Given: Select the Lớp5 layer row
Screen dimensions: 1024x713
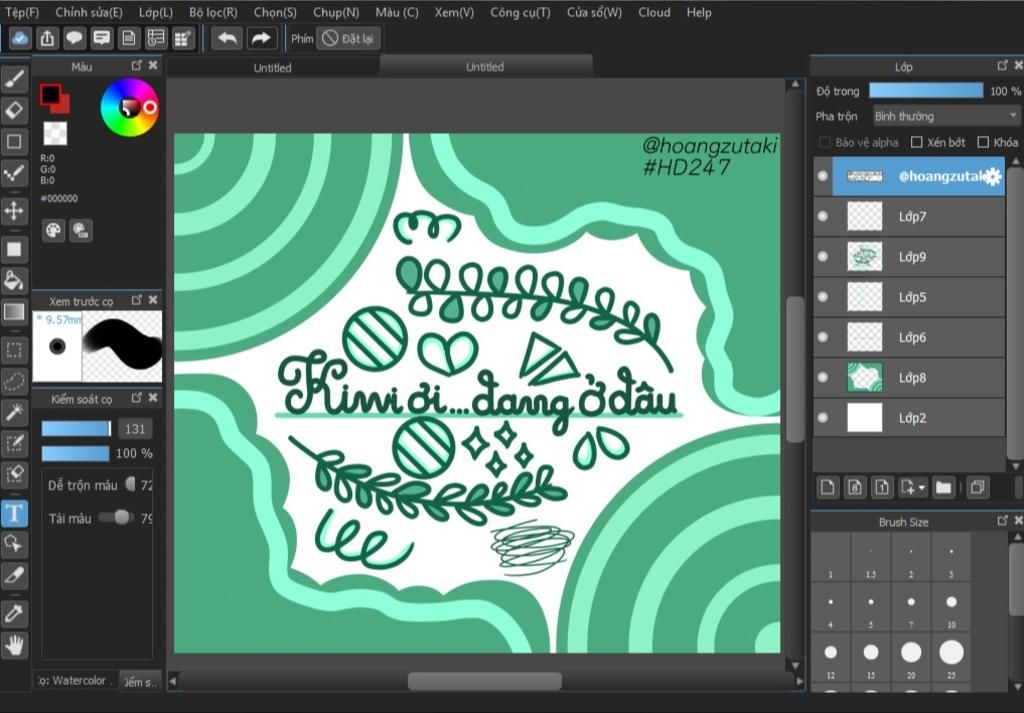Looking at the screenshot, I should point(909,297).
